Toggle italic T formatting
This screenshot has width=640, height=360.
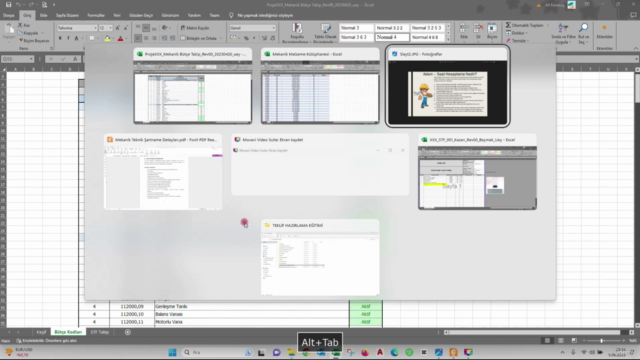(68, 38)
